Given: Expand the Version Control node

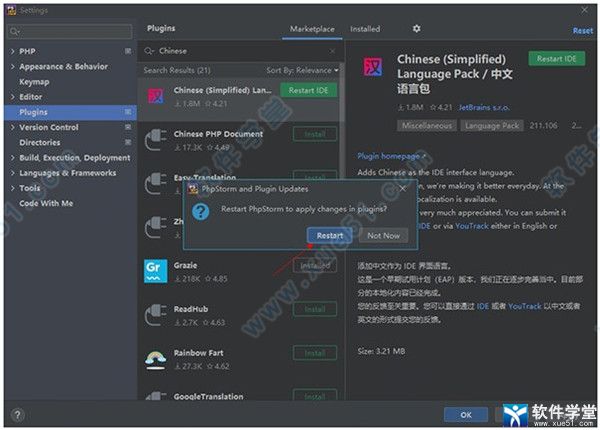Looking at the screenshot, I should (13, 127).
